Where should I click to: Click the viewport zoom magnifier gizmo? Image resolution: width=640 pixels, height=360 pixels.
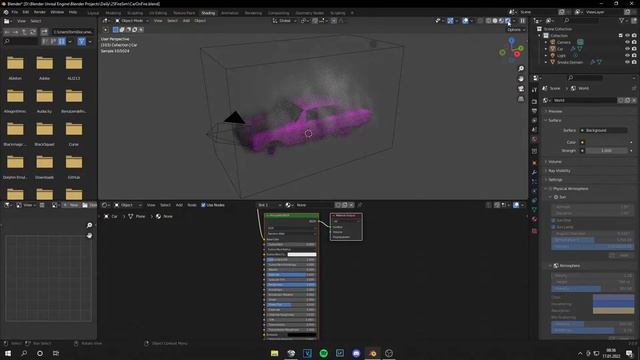tap(521, 69)
